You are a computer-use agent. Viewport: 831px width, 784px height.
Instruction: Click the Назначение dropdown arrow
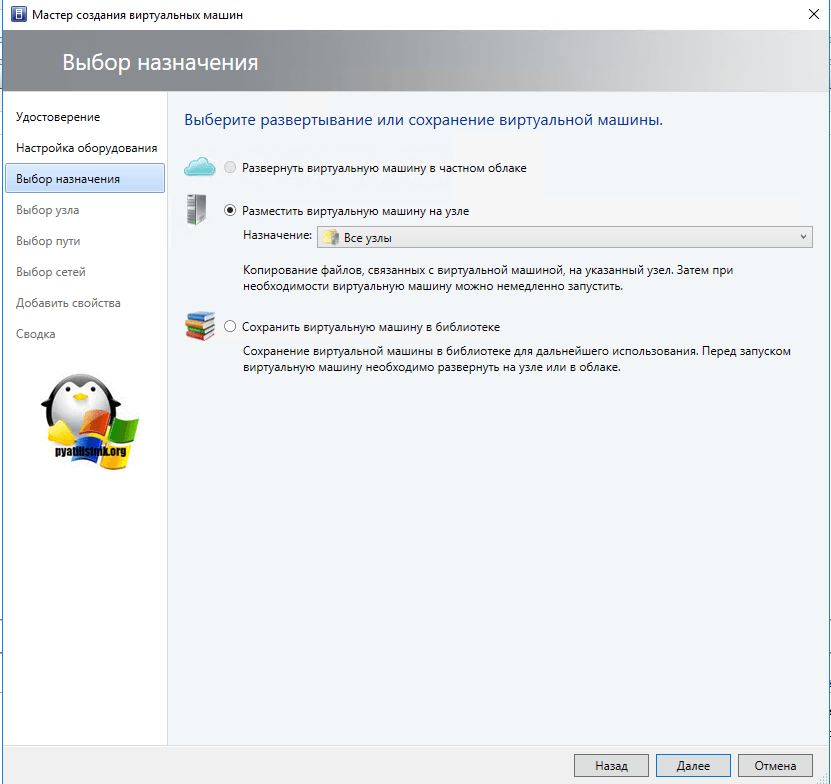[x=803, y=237]
